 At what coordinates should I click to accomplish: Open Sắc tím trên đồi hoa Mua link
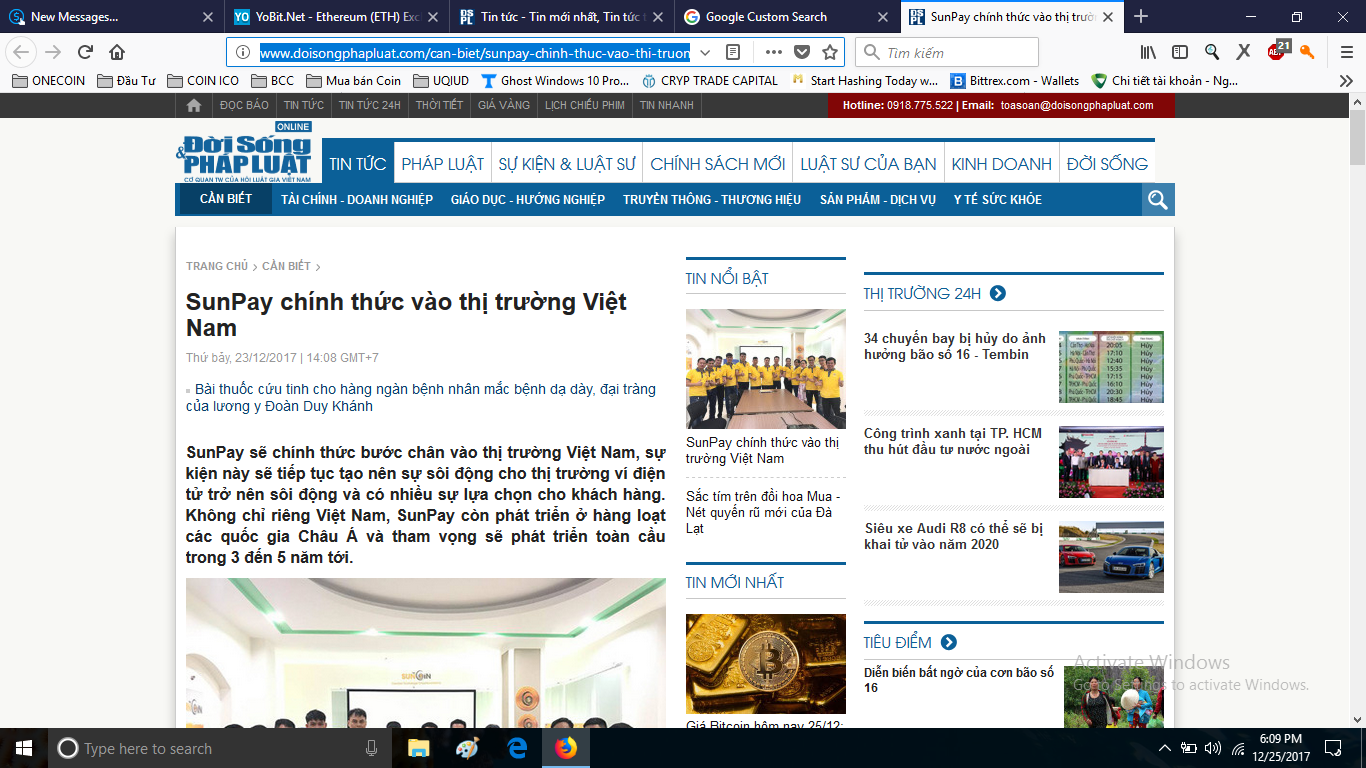click(763, 512)
